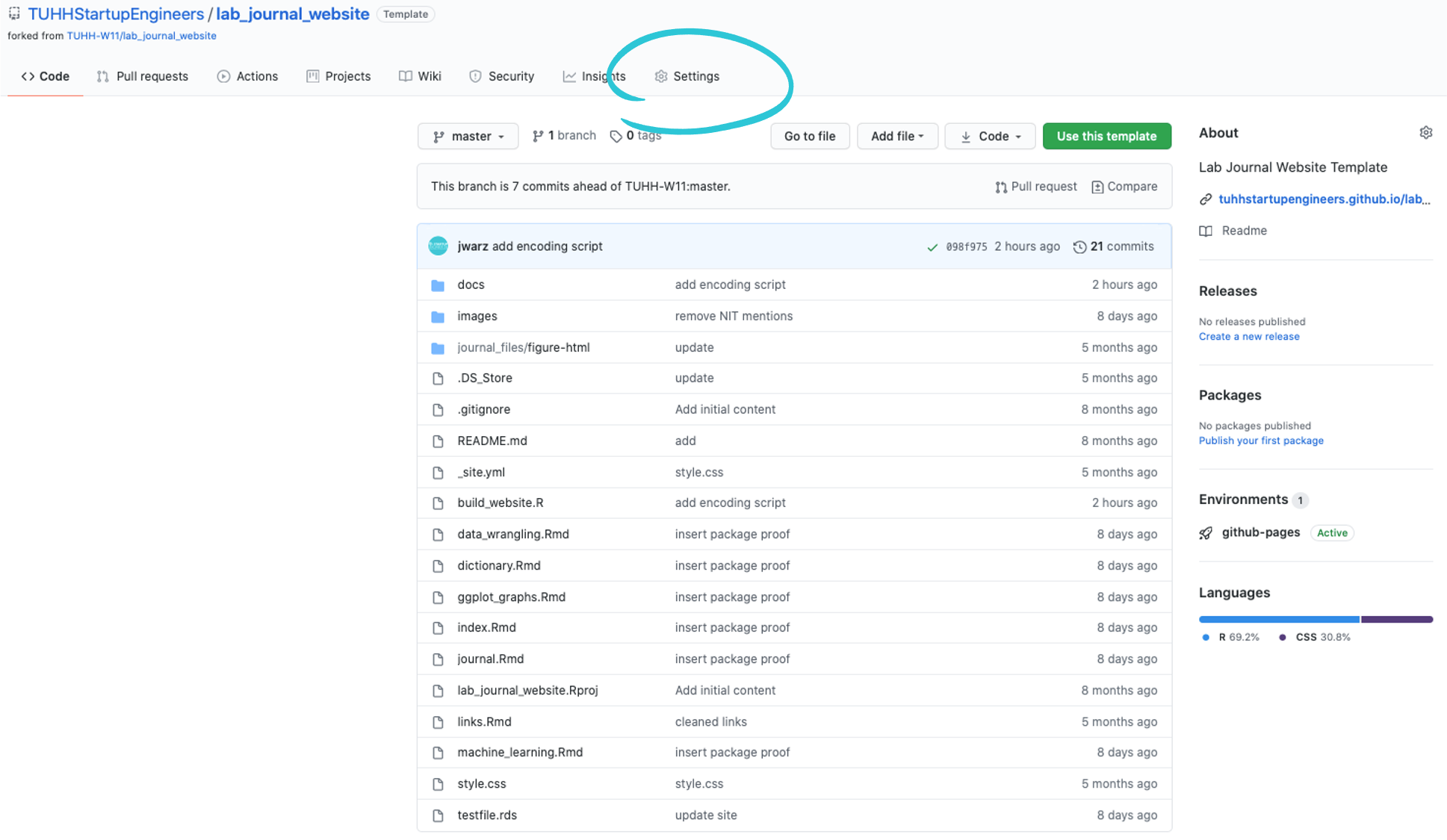
Task: Click the pull request icon in the branch banner
Action: click(x=1001, y=187)
